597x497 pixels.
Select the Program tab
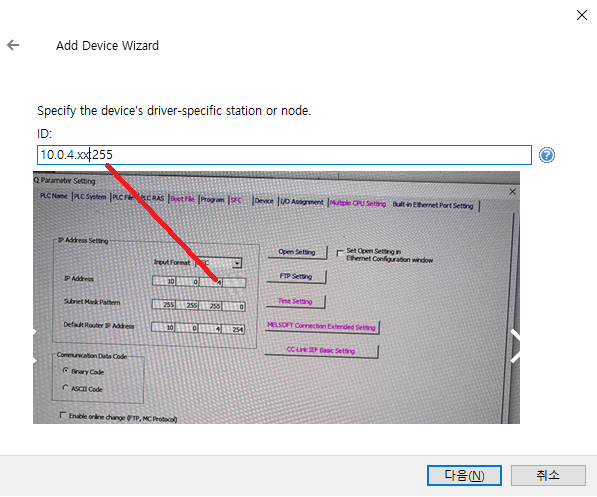tap(212, 200)
